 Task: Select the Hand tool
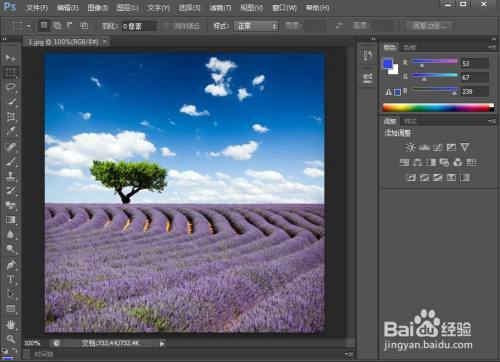tap(10, 324)
